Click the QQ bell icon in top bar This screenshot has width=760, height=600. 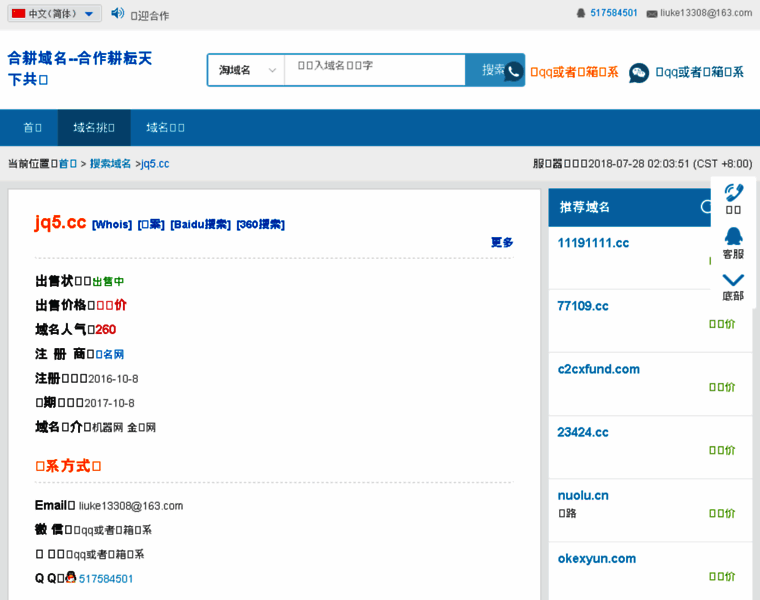pyautogui.click(x=581, y=13)
